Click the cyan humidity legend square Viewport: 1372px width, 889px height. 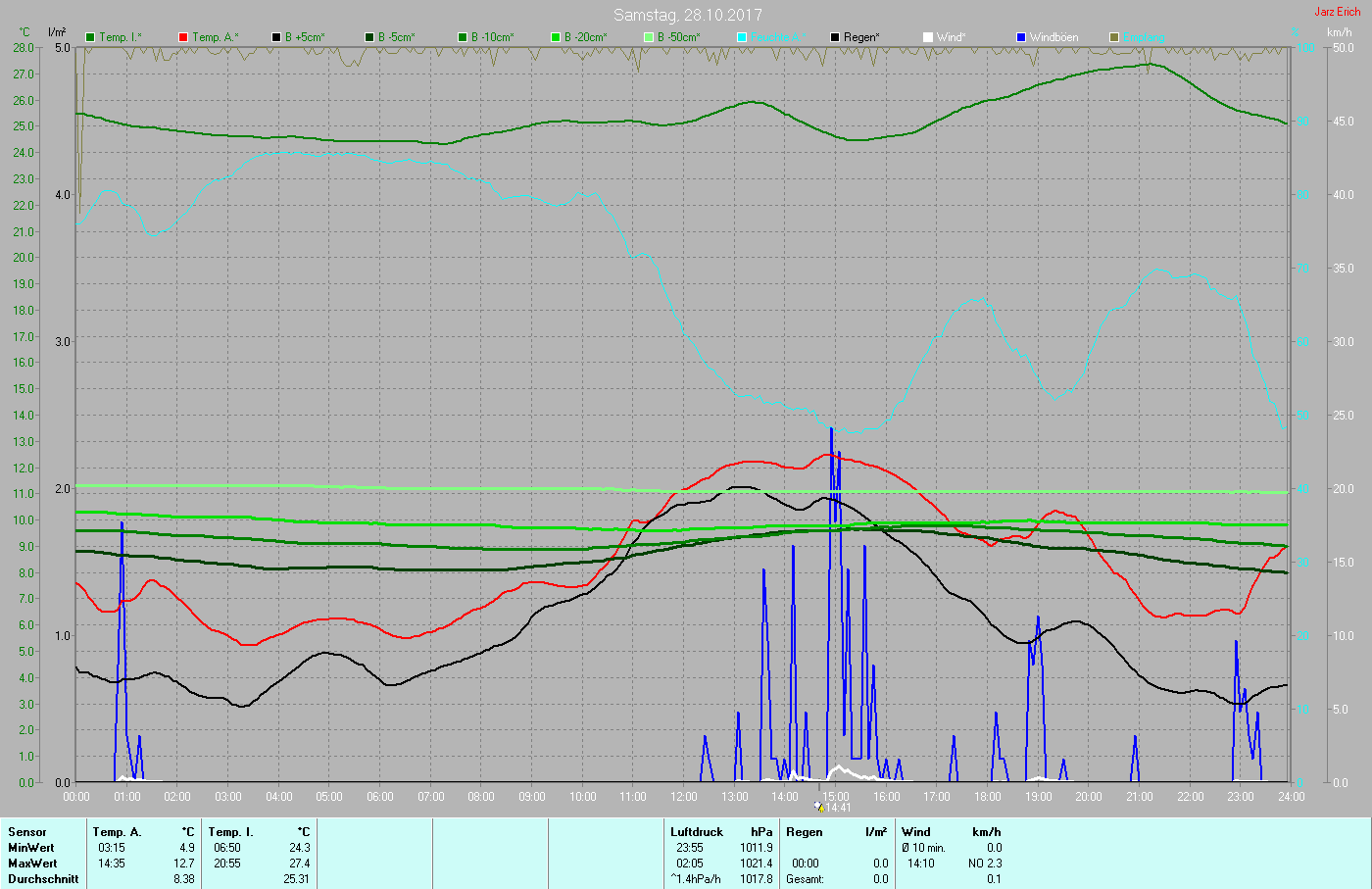coord(742,37)
